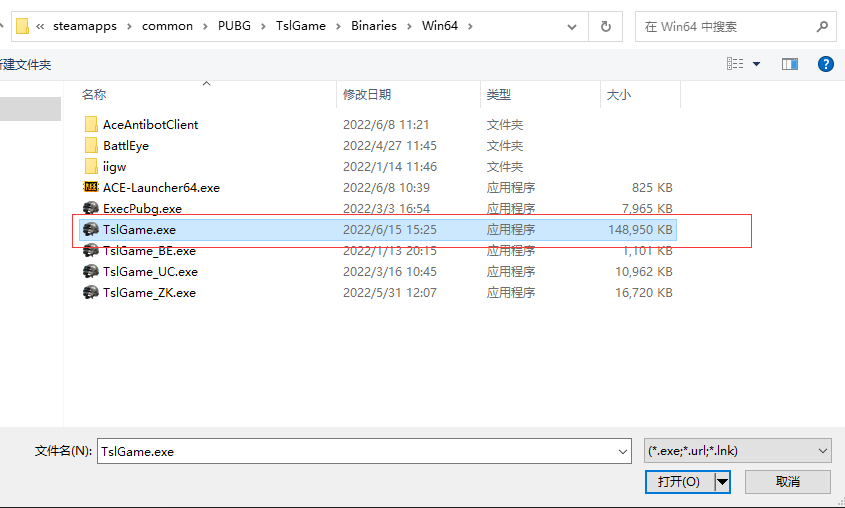The image size is (845, 508).
Task: Select the iigw folder icon
Action: click(91, 166)
